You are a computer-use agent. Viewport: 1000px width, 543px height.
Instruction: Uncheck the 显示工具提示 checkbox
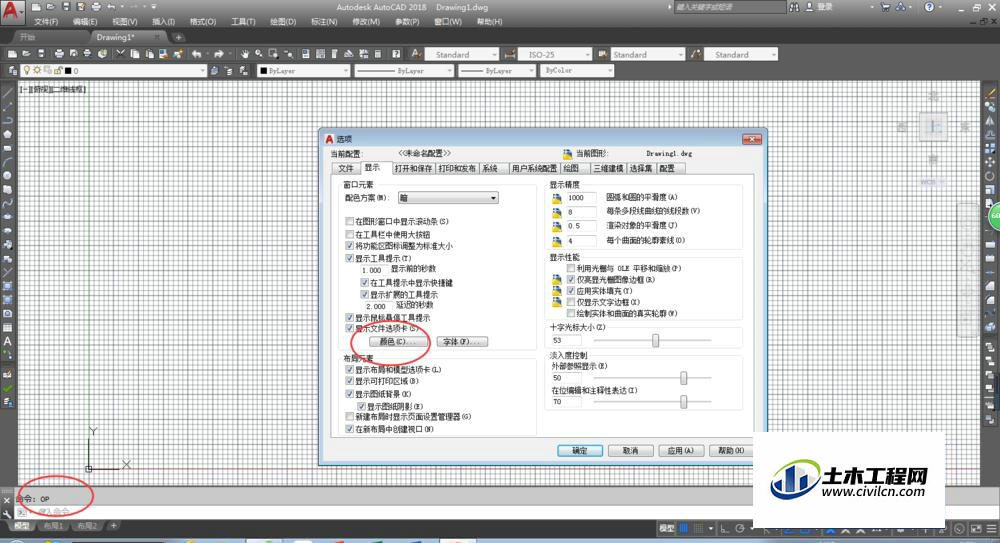(x=349, y=258)
